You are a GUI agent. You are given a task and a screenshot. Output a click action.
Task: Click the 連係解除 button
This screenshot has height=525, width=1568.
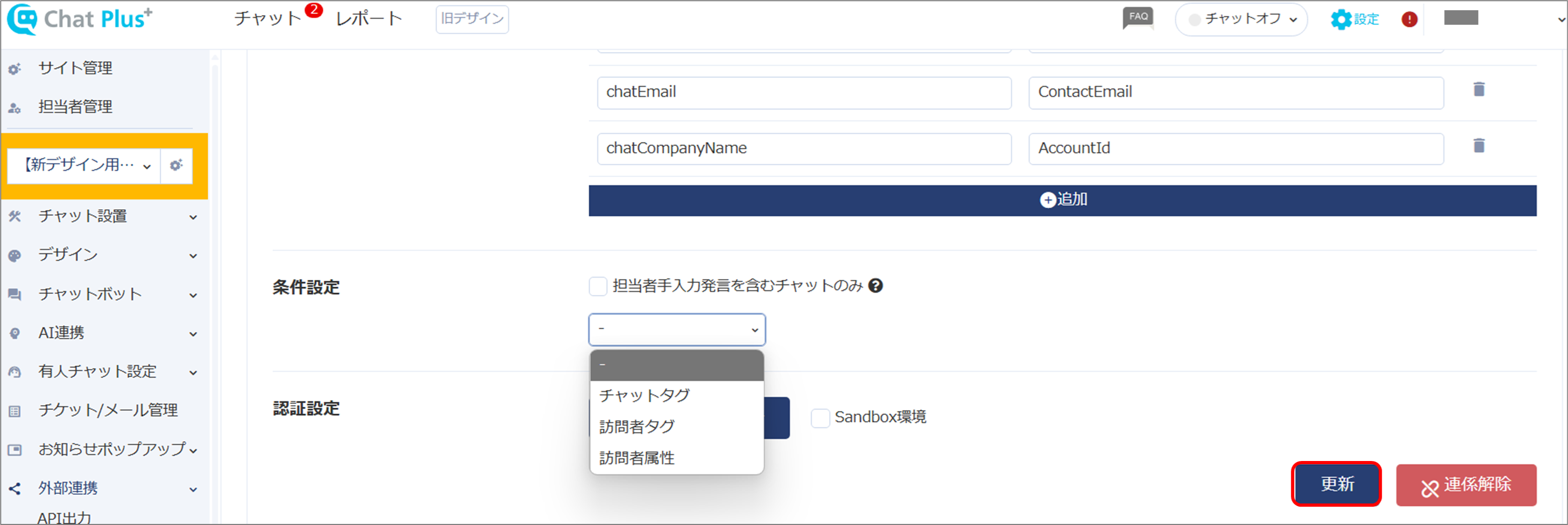coord(1466,485)
